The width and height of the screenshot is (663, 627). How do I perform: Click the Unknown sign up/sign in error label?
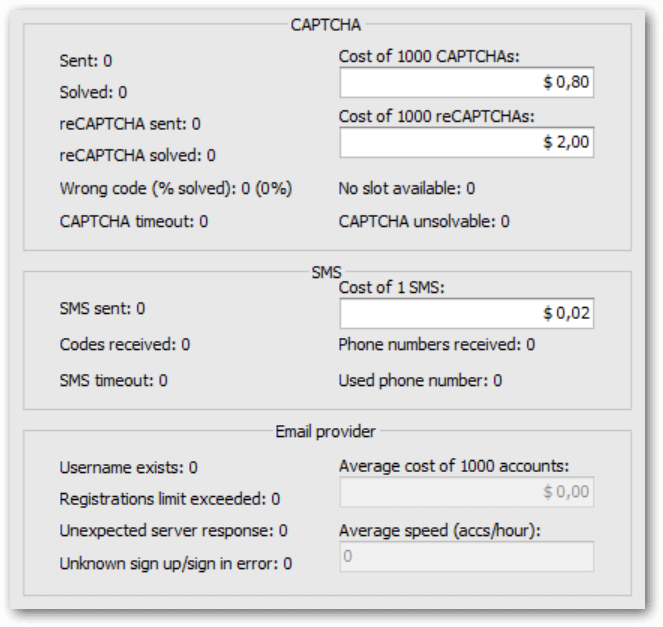(175, 564)
